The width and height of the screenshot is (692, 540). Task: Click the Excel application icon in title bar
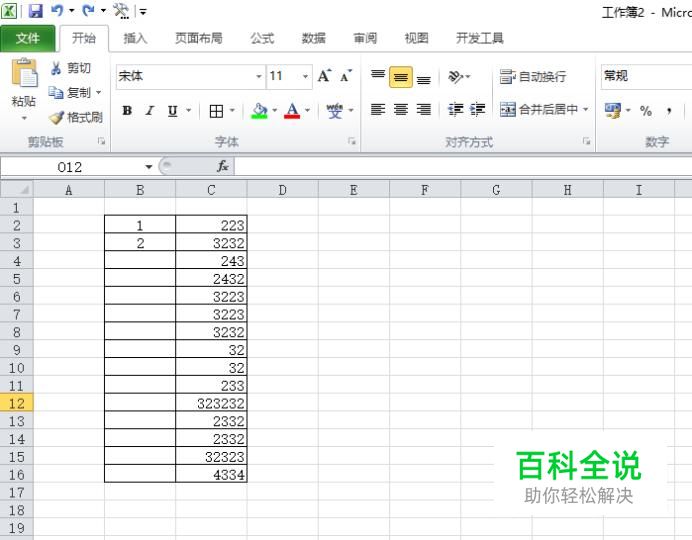pos(9,11)
